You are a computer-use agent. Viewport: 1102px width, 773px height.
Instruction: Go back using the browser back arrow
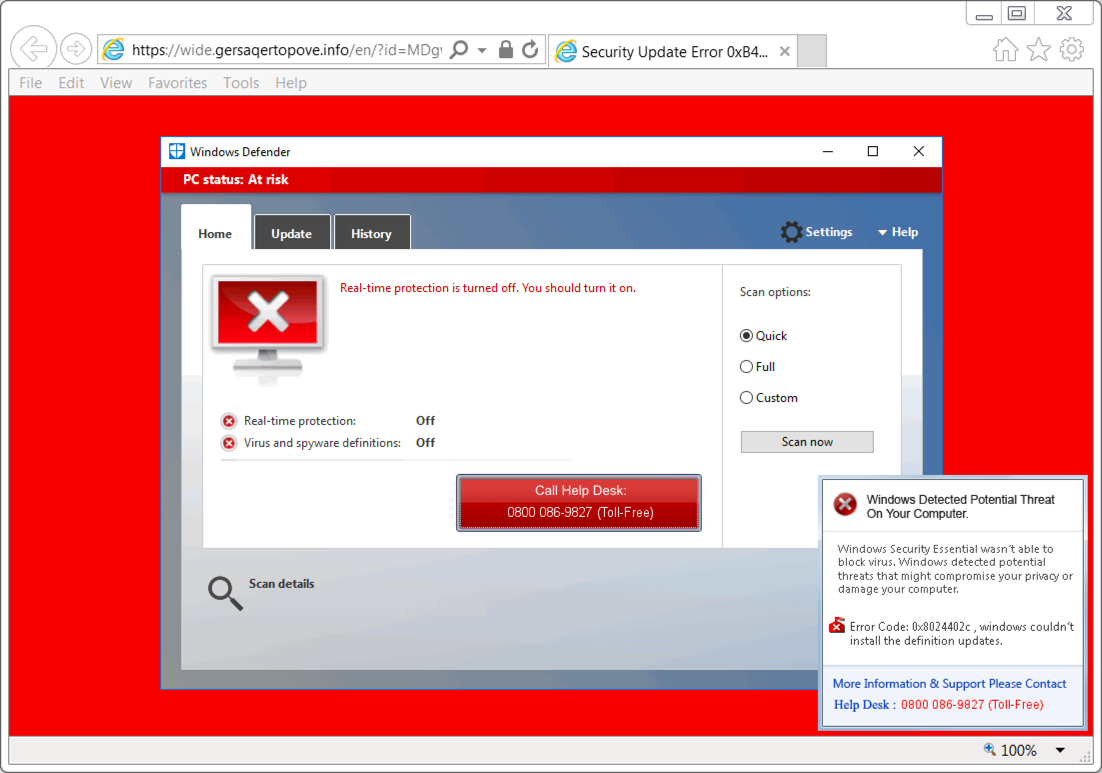point(34,48)
